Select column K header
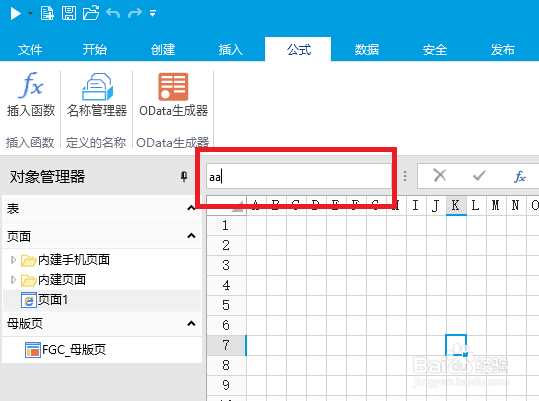539x401 pixels. coord(456,205)
